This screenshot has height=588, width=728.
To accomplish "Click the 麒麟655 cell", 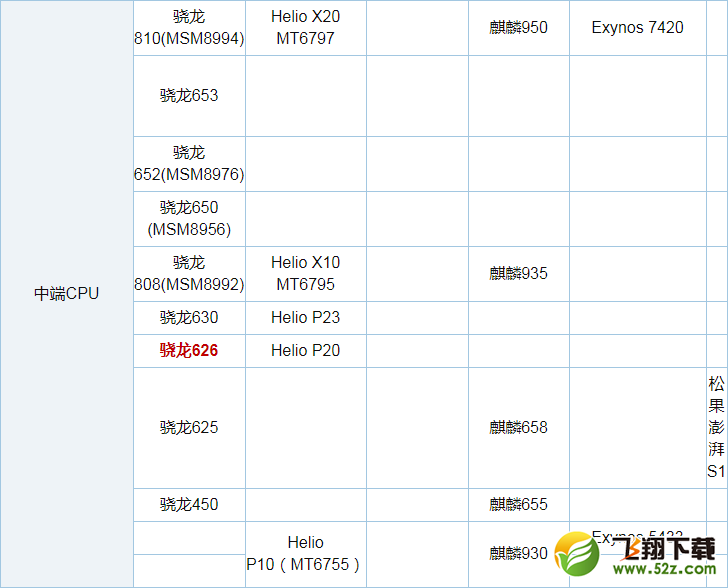I will pos(519,504).
